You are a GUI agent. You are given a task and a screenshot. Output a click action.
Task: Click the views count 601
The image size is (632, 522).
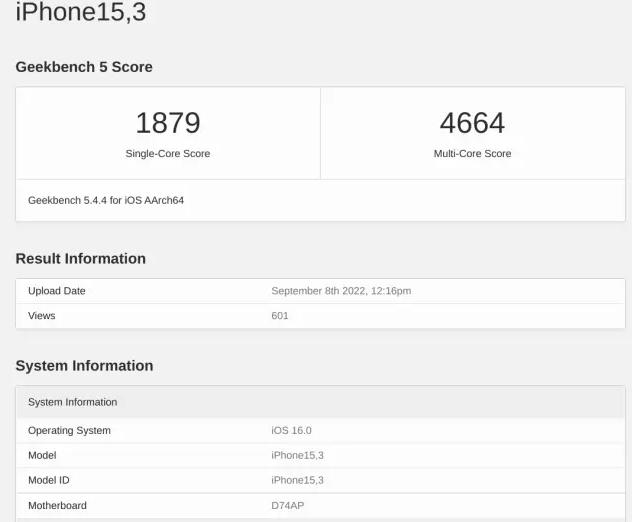[280, 316]
